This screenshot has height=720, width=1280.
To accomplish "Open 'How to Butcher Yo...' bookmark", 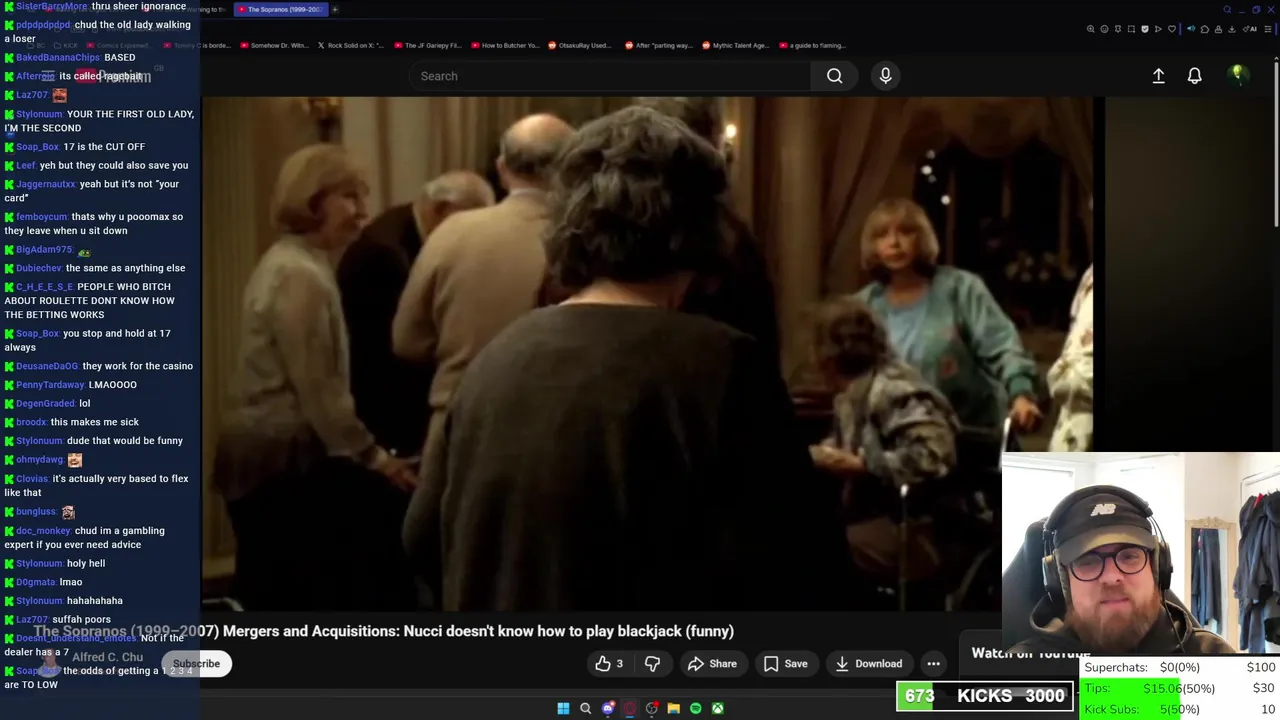I will click(x=505, y=45).
